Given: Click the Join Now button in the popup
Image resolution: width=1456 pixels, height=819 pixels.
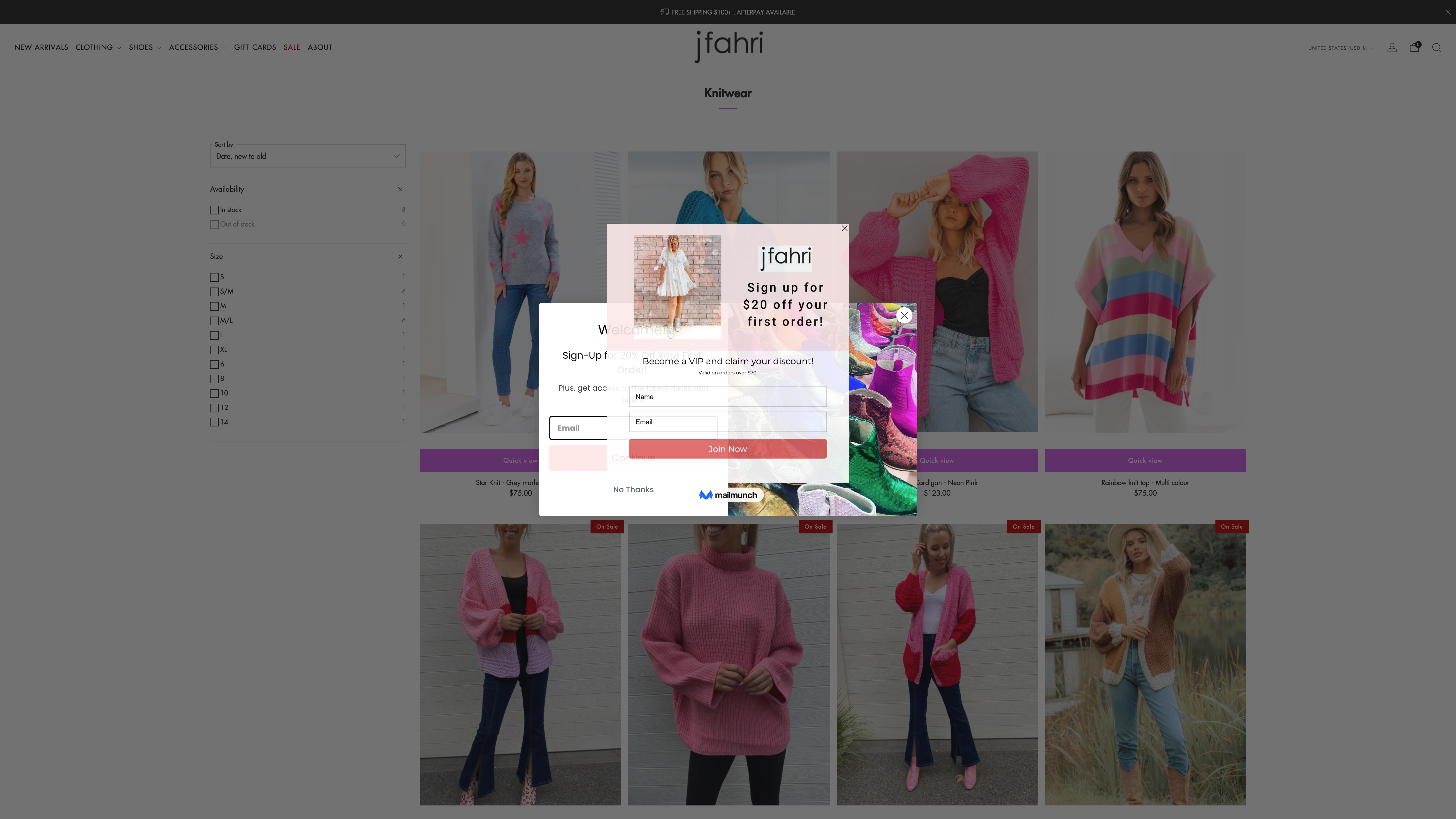Looking at the screenshot, I should [x=728, y=449].
